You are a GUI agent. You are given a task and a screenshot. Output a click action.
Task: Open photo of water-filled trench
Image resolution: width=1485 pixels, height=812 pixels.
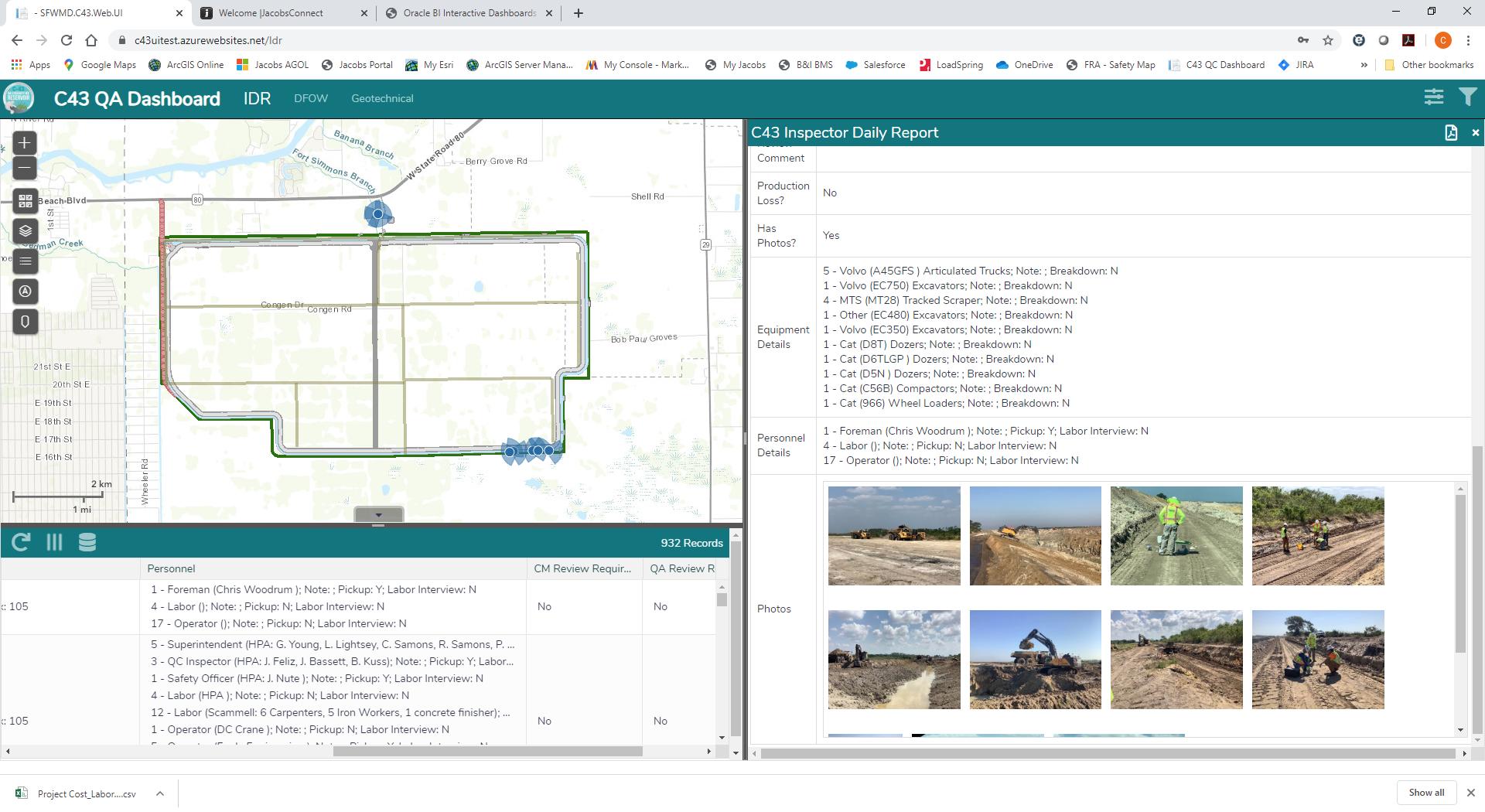tap(894, 660)
